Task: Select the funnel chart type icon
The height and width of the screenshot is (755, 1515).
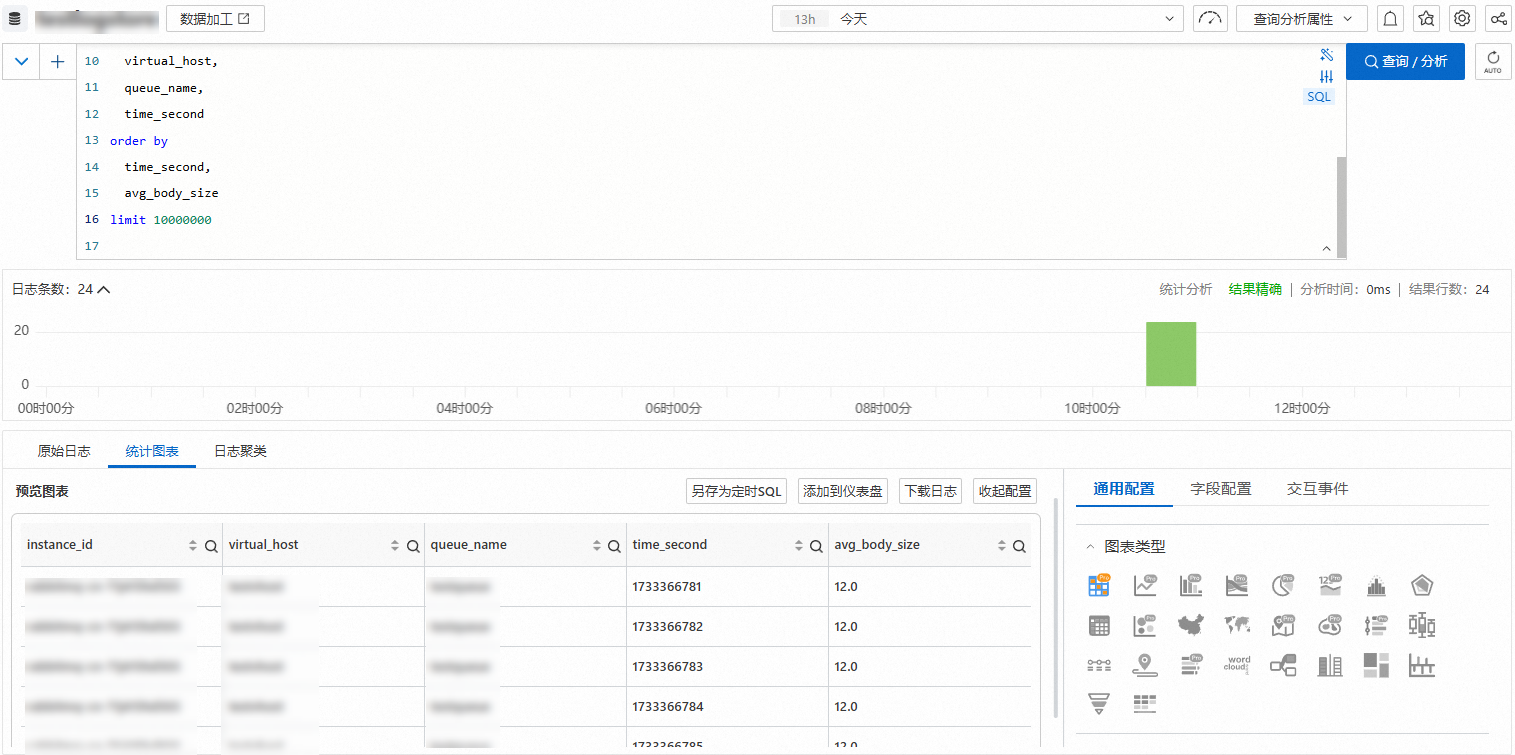Action: [x=1099, y=704]
